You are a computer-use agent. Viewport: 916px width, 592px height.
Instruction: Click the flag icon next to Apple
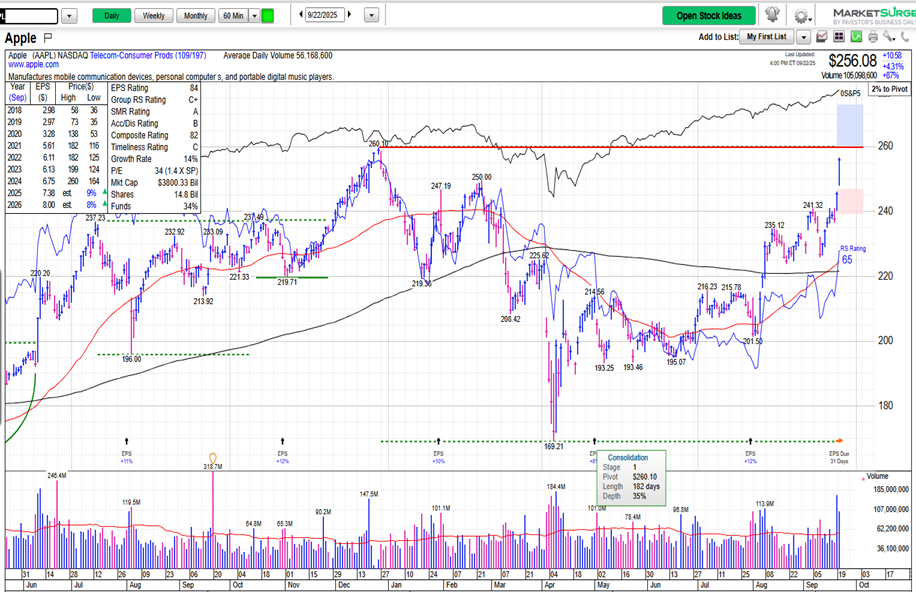(x=48, y=38)
